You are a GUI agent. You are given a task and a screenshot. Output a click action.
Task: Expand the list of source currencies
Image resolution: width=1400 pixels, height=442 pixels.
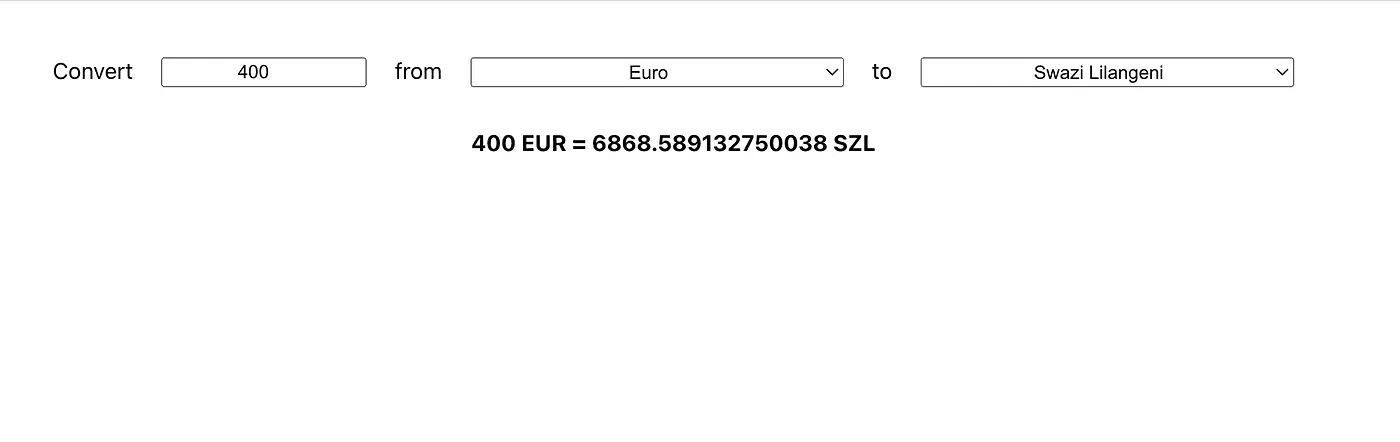(x=657, y=72)
